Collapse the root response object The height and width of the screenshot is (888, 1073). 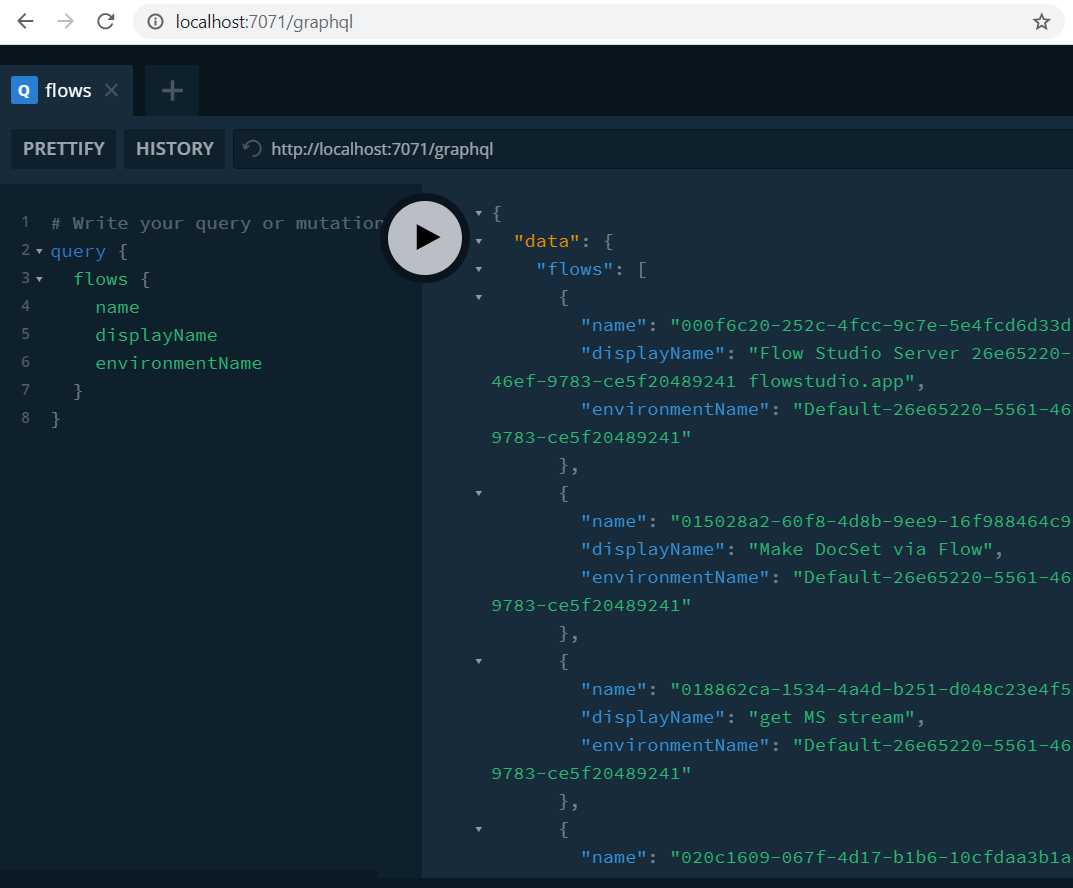click(x=479, y=213)
